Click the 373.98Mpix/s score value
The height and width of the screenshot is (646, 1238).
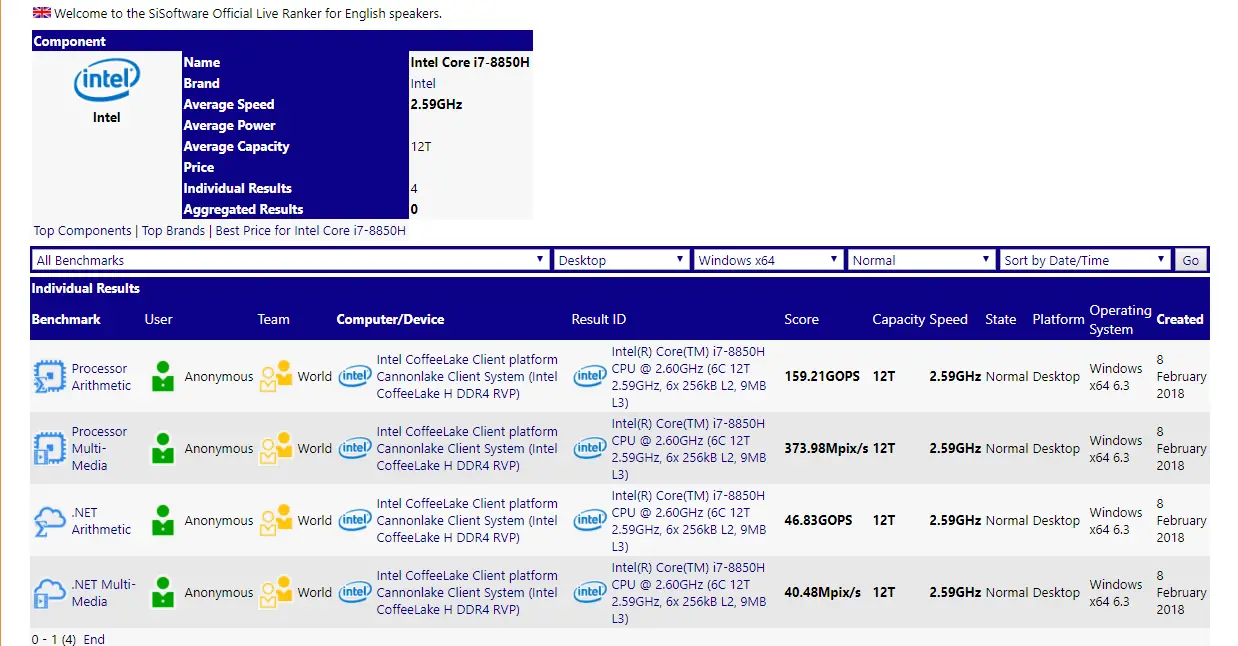tap(826, 449)
